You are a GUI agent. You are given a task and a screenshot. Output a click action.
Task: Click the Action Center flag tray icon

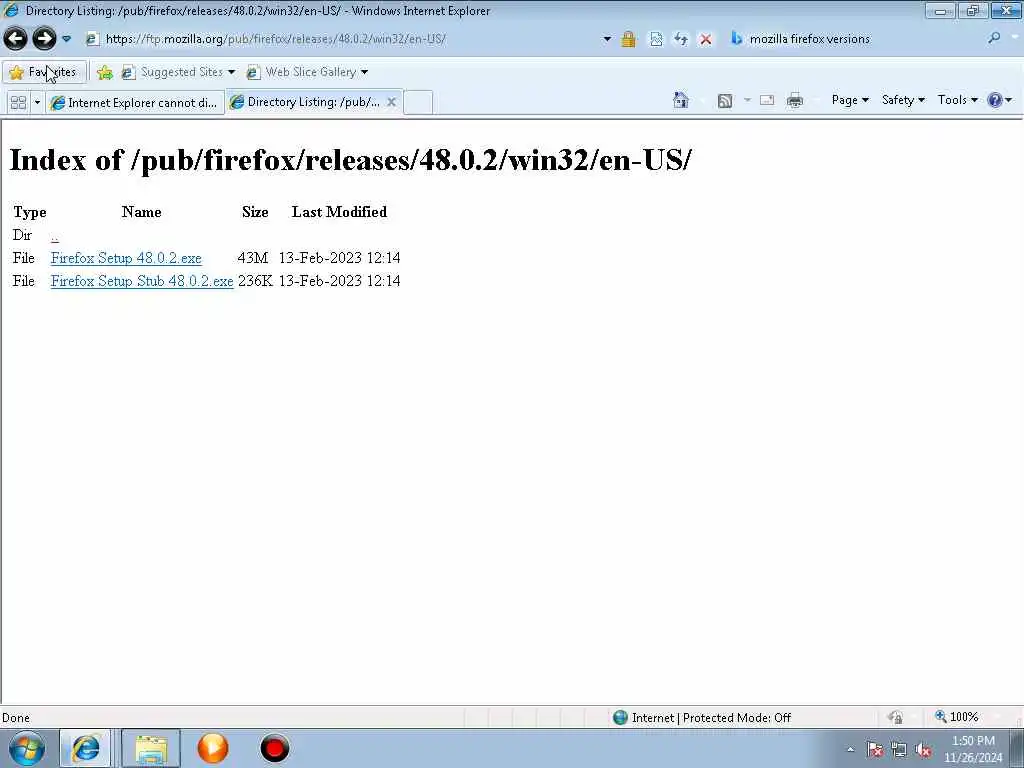[x=874, y=750]
